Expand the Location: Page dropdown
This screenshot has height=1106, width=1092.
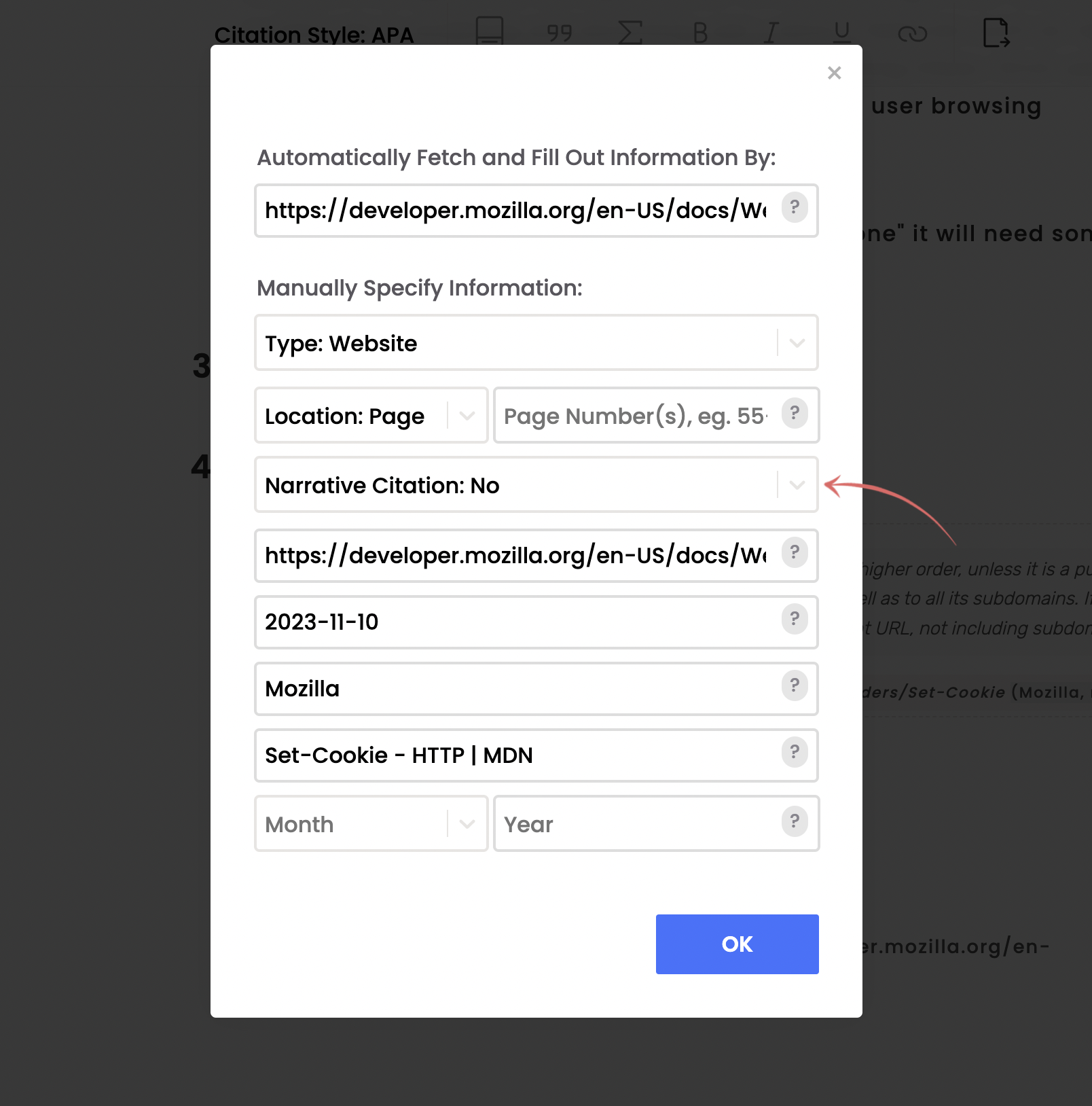(371, 415)
